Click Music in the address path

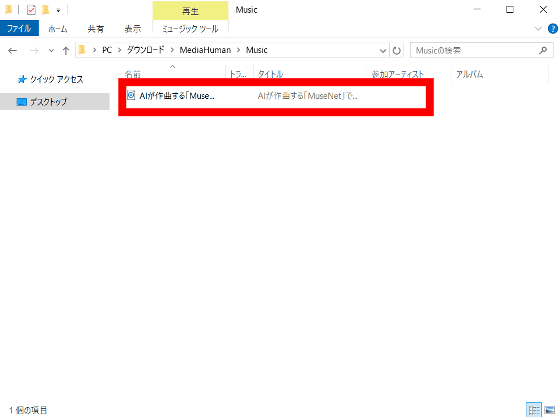point(256,50)
